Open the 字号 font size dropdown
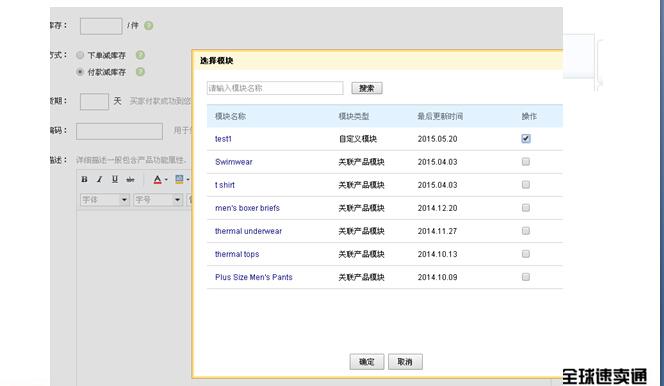The height and width of the screenshot is (386, 664). [x=158, y=199]
